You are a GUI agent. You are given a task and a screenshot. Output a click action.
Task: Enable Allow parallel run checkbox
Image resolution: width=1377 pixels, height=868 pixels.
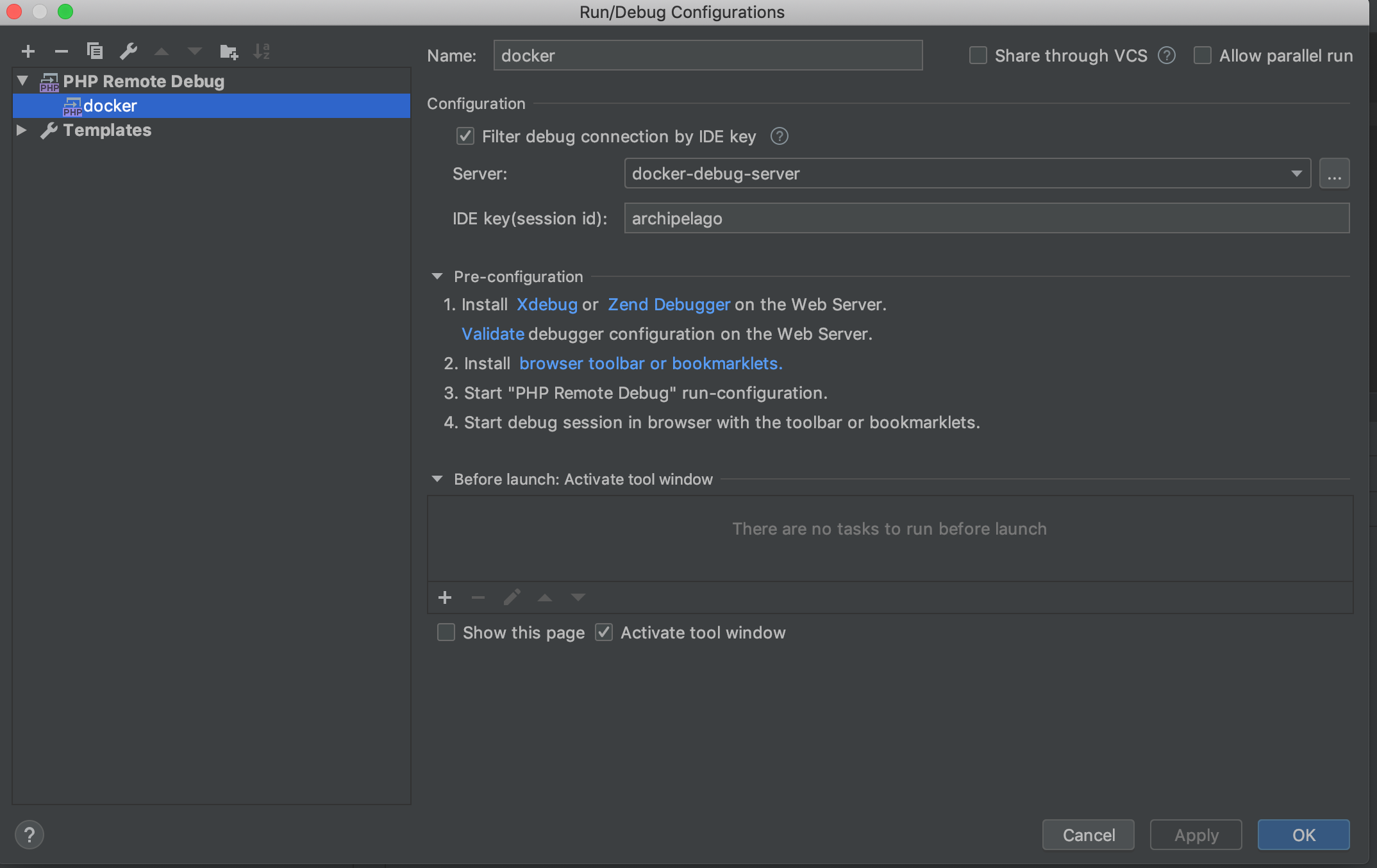[1203, 56]
